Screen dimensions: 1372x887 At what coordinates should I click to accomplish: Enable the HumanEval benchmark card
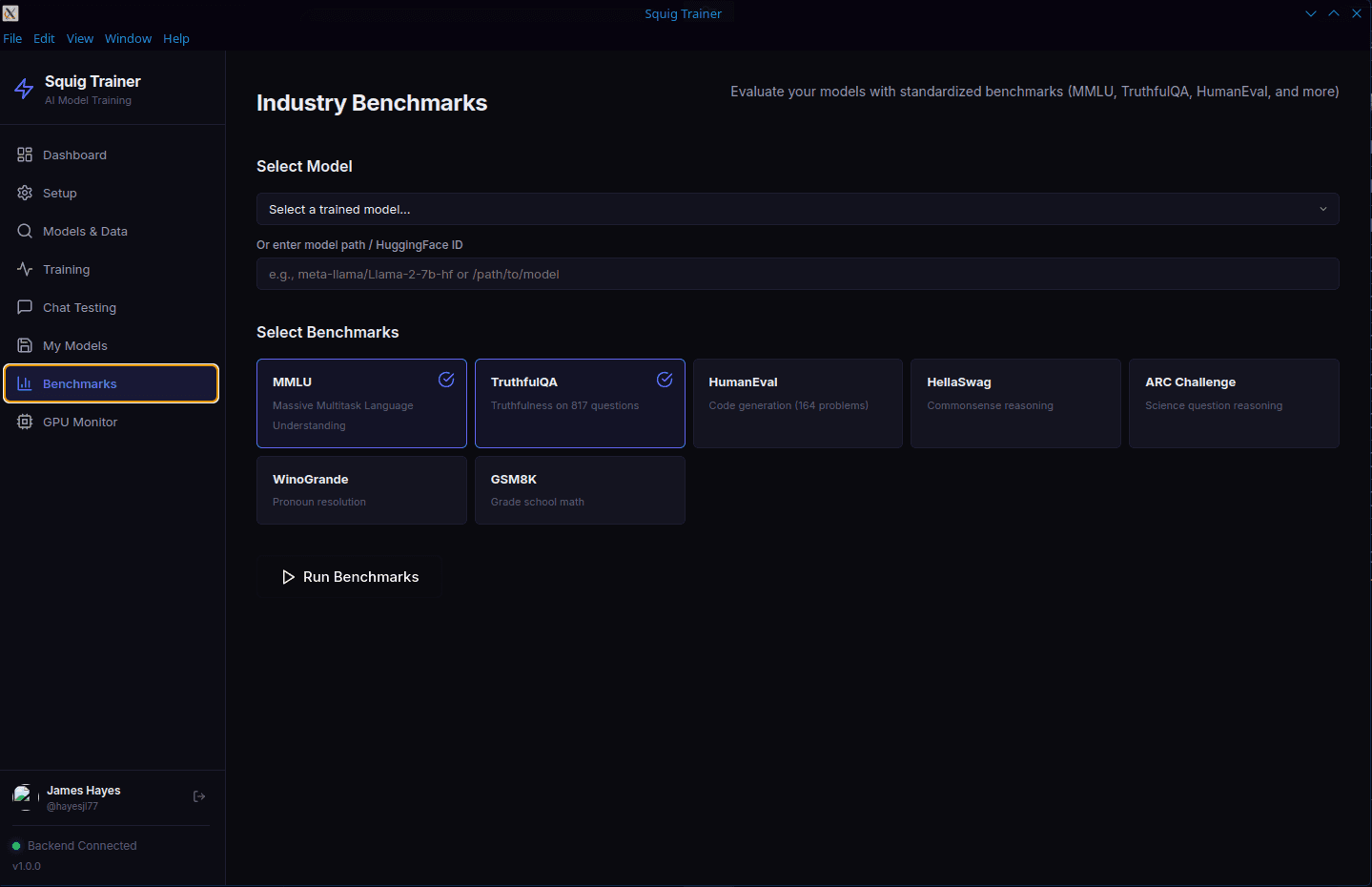tap(797, 403)
